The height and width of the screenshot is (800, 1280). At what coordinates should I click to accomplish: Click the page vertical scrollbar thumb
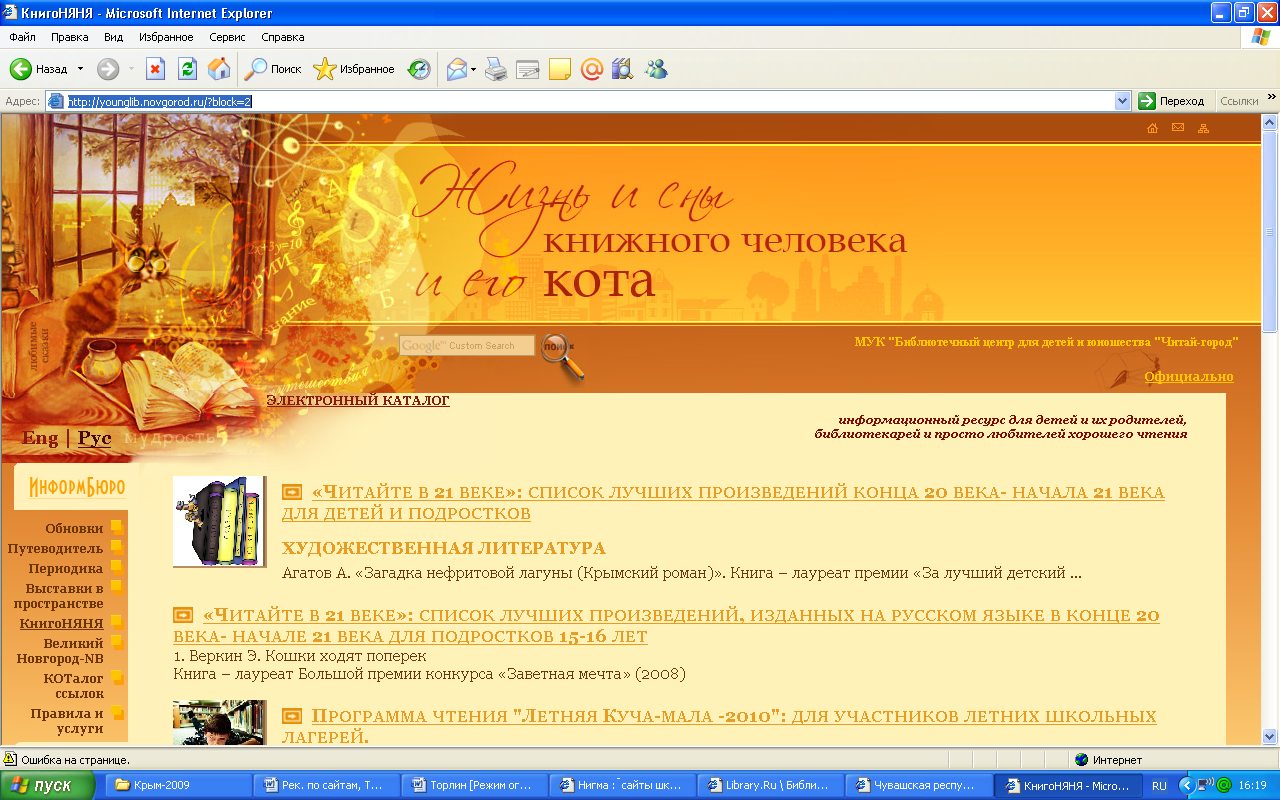point(1271,230)
